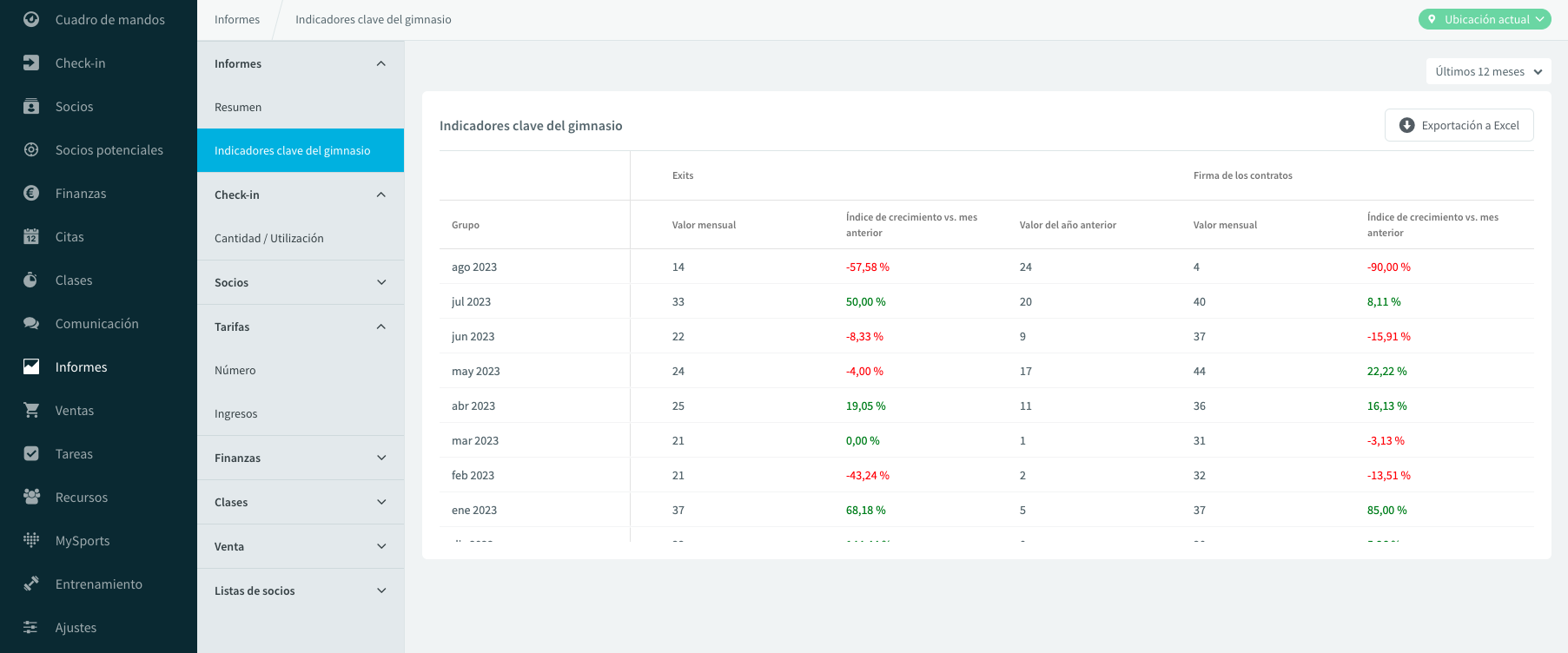
Task: Open the Número tariffs report
Action: 301,370
